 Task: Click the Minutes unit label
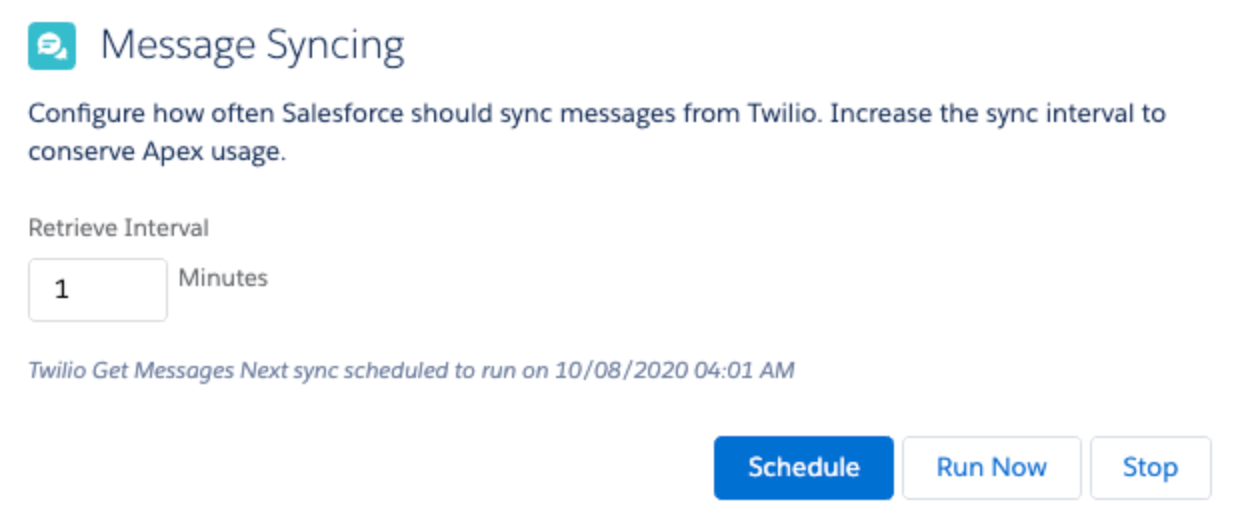(223, 278)
